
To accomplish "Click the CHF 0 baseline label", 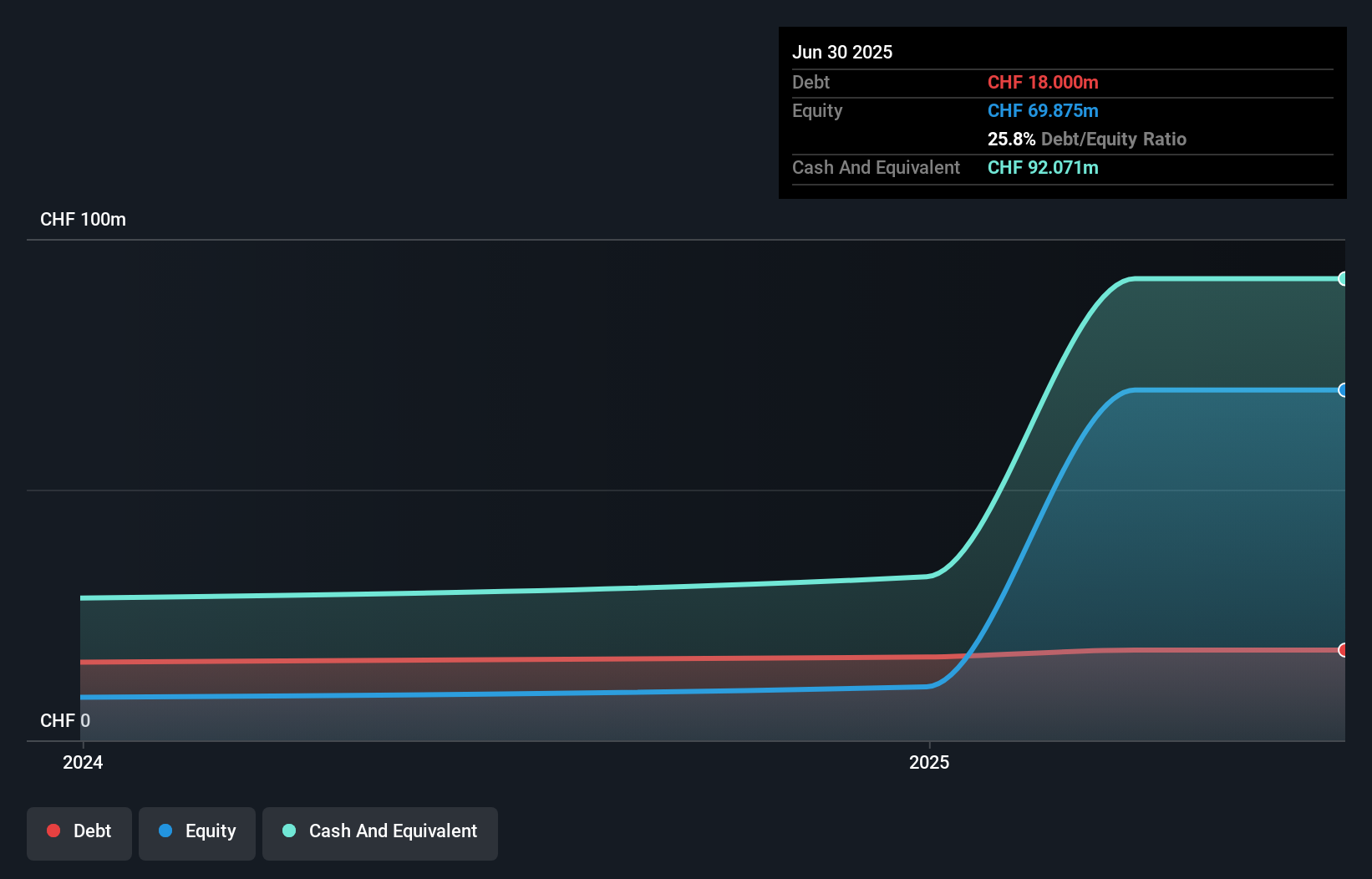I will click(65, 720).
